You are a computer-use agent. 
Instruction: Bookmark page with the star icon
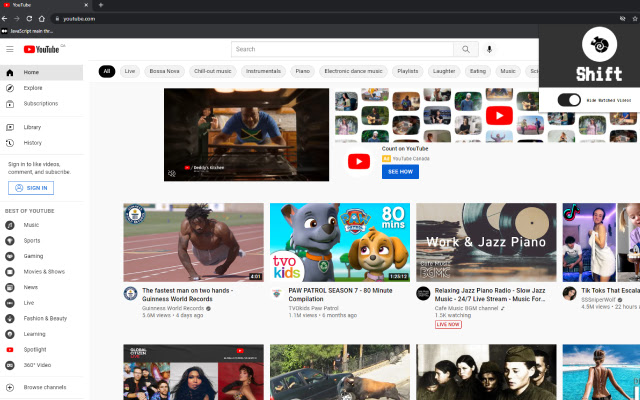point(635,18)
